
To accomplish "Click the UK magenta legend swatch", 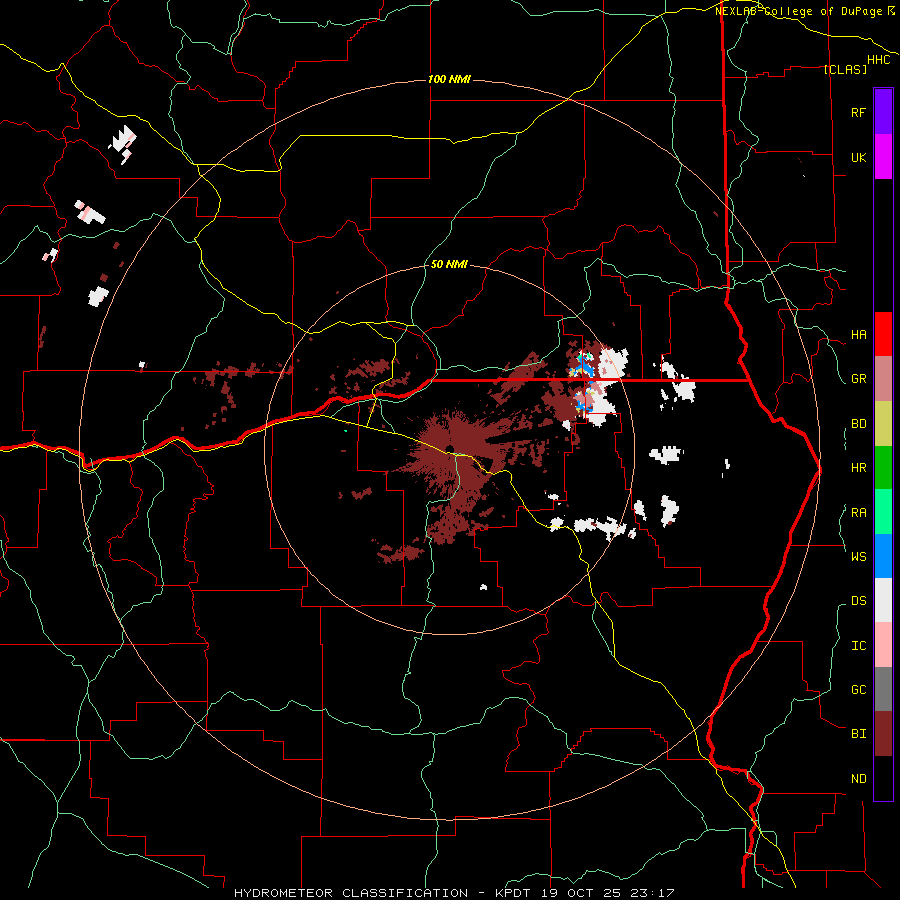I will coord(883,156).
